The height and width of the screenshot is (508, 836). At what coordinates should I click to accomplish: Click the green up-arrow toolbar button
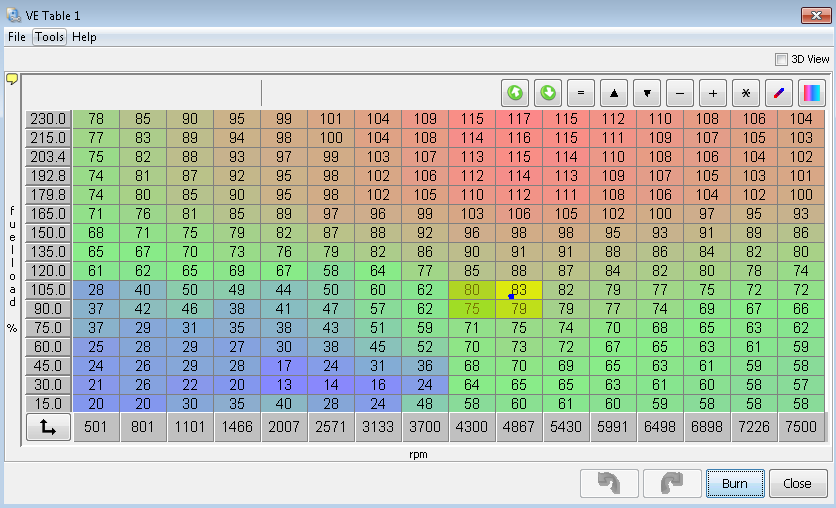515,93
